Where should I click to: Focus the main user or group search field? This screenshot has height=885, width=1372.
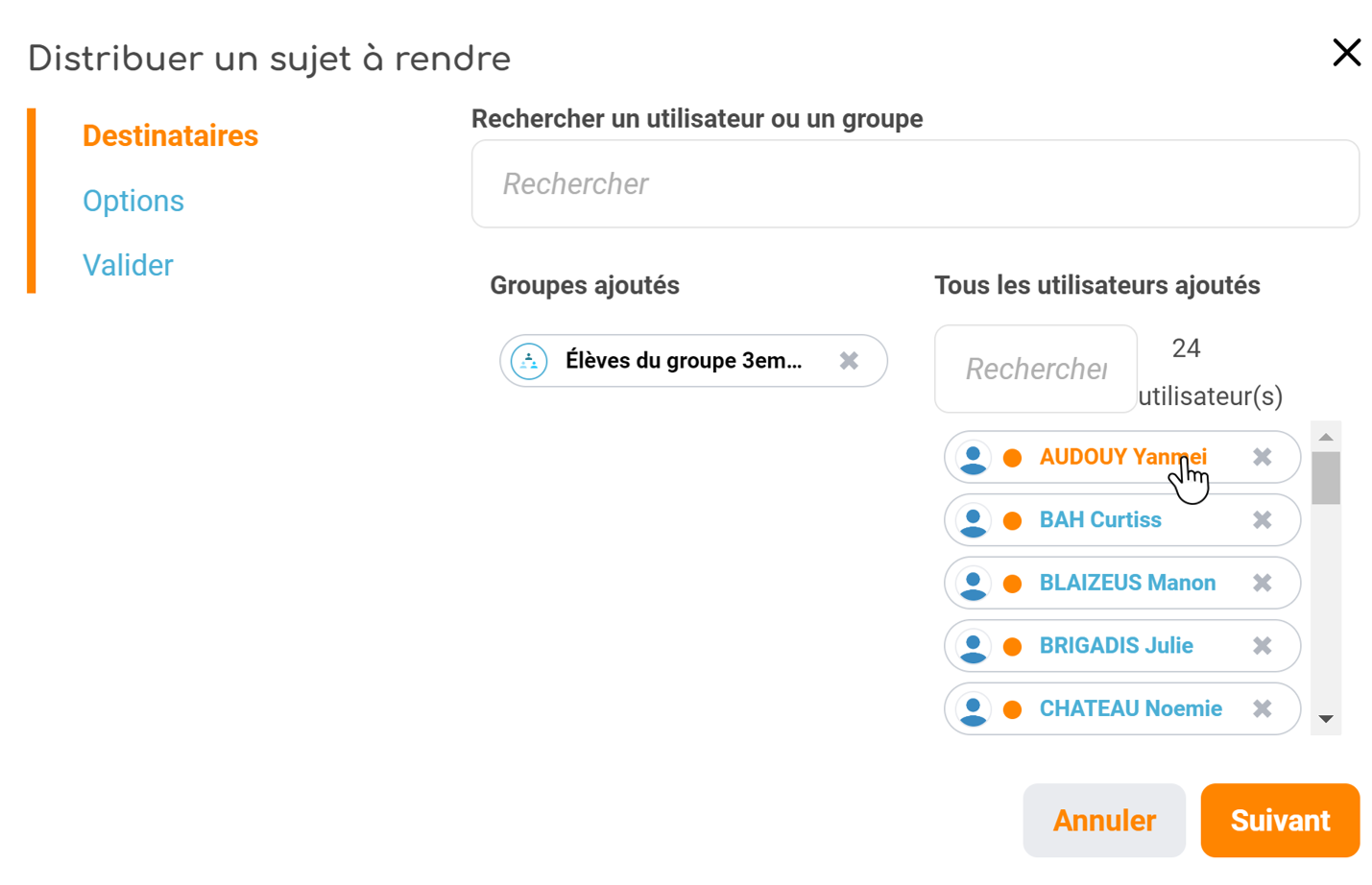(x=915, y=184)
